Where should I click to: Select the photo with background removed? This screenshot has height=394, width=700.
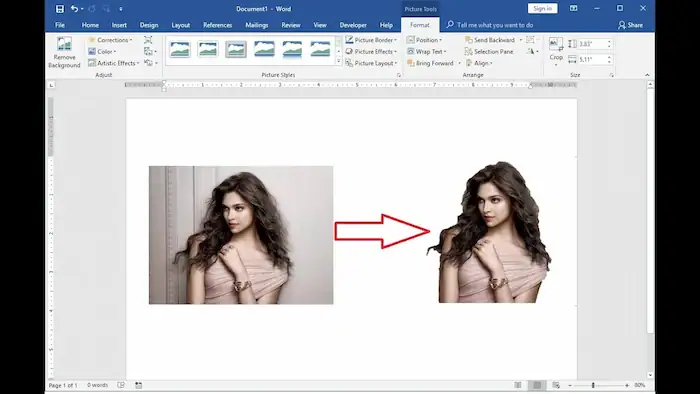tap(490, 232)
